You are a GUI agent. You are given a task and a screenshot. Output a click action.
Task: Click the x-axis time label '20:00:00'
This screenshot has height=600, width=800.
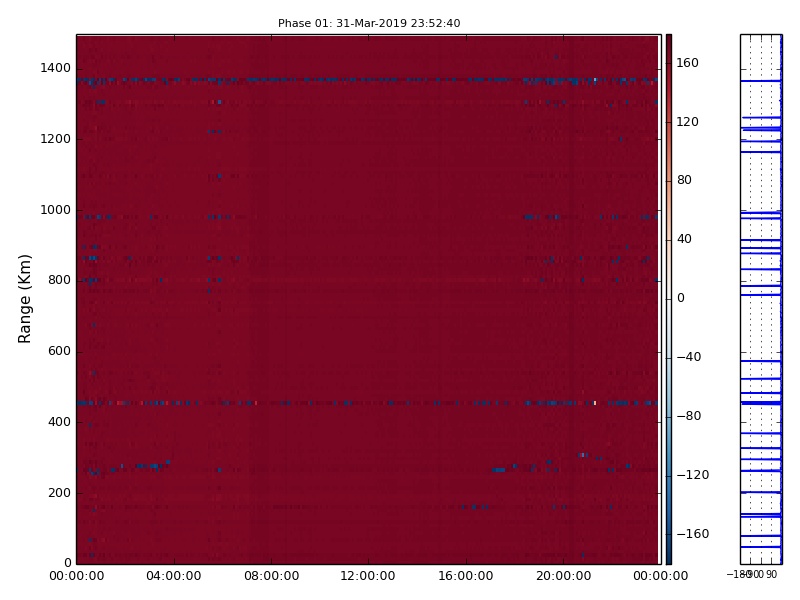563,576
